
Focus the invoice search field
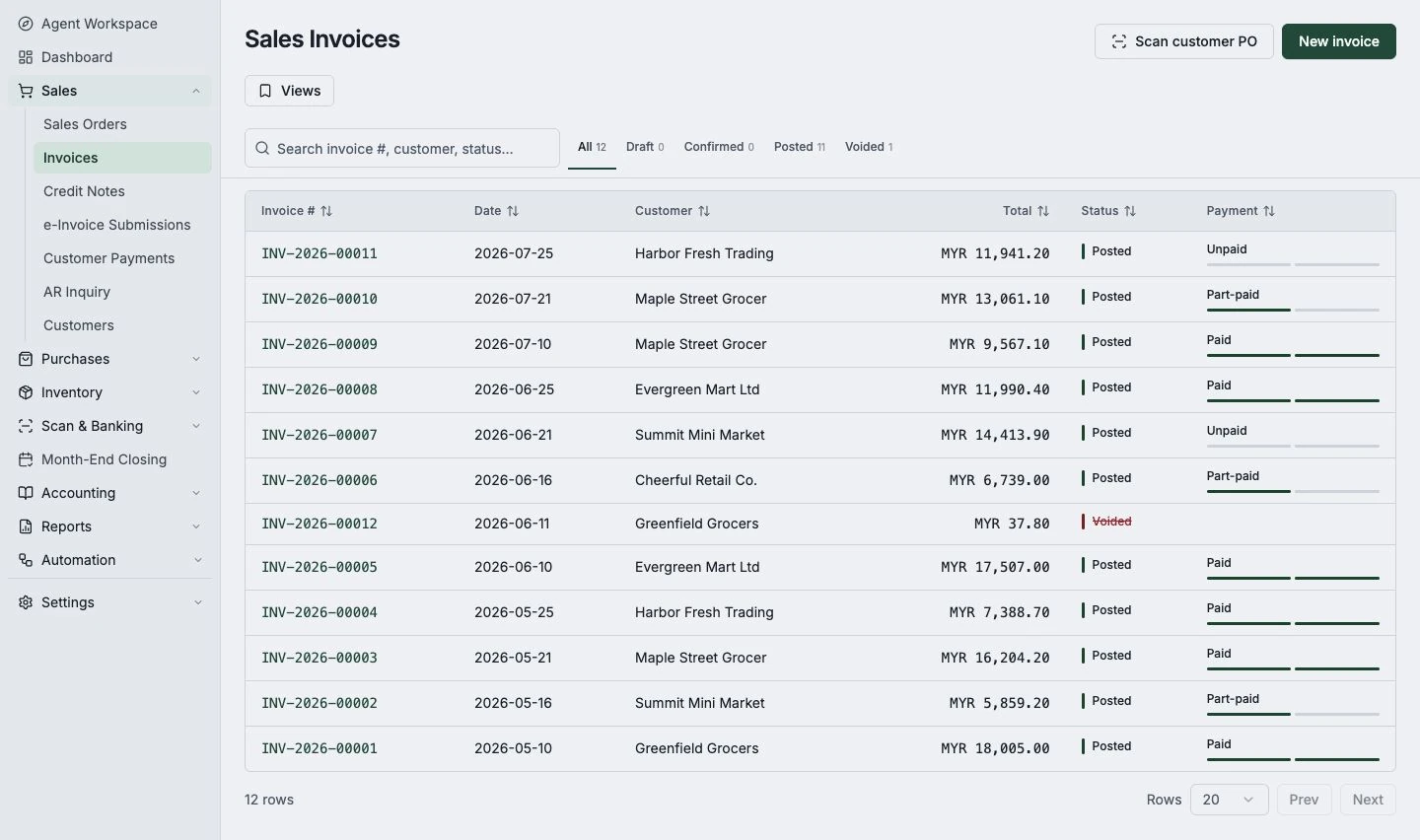pyautogui.click(x=402, y=149)
